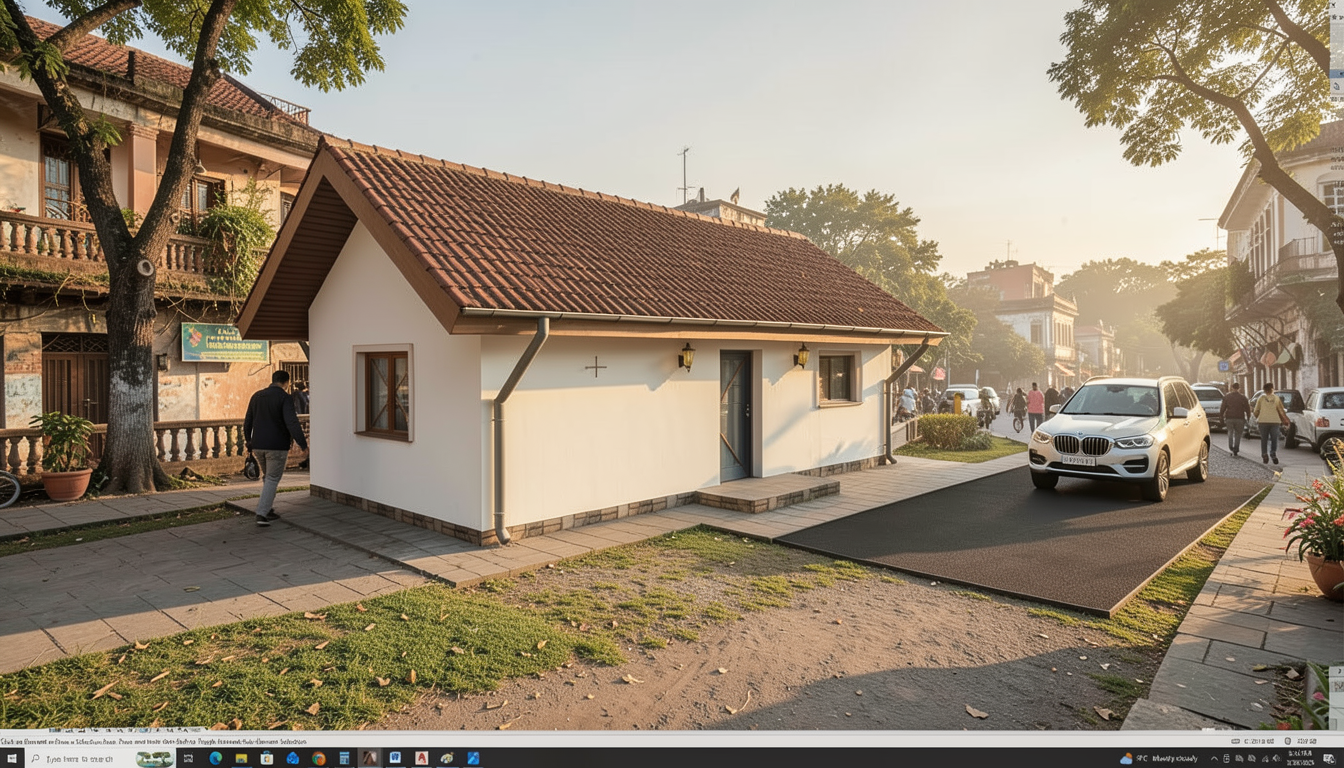The image size is (1344, 768).
Task: Open the Windows Start menu
Action: point(10,759)
